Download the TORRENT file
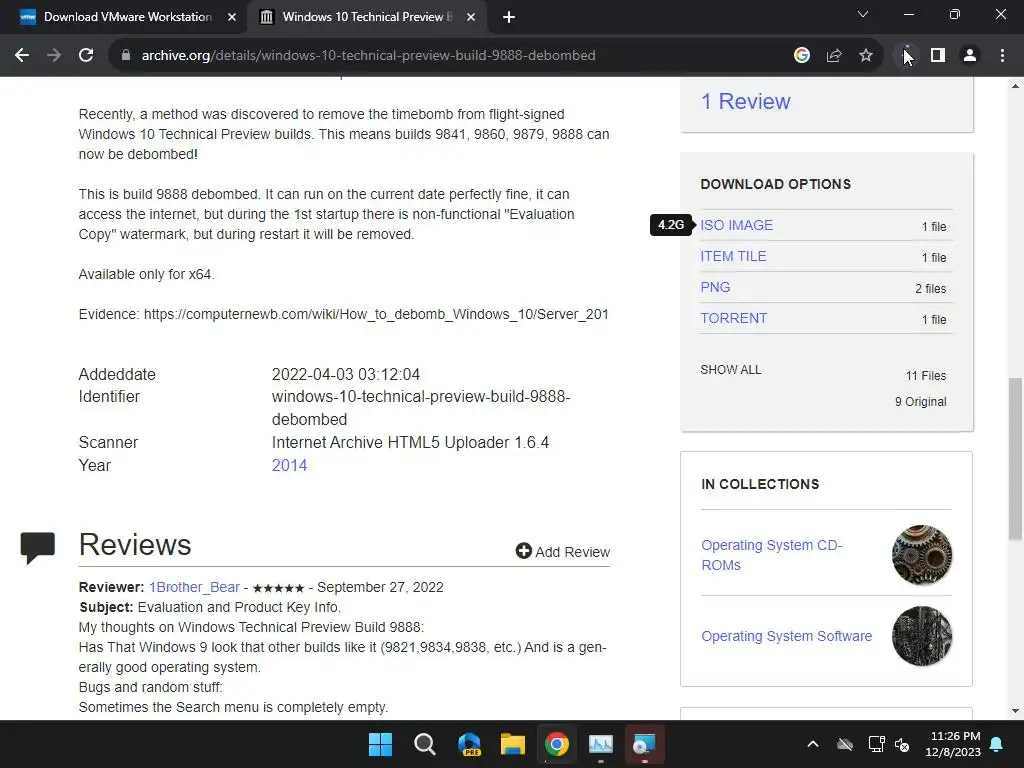The image size is (1024, 768). click(x=733, y=318)
